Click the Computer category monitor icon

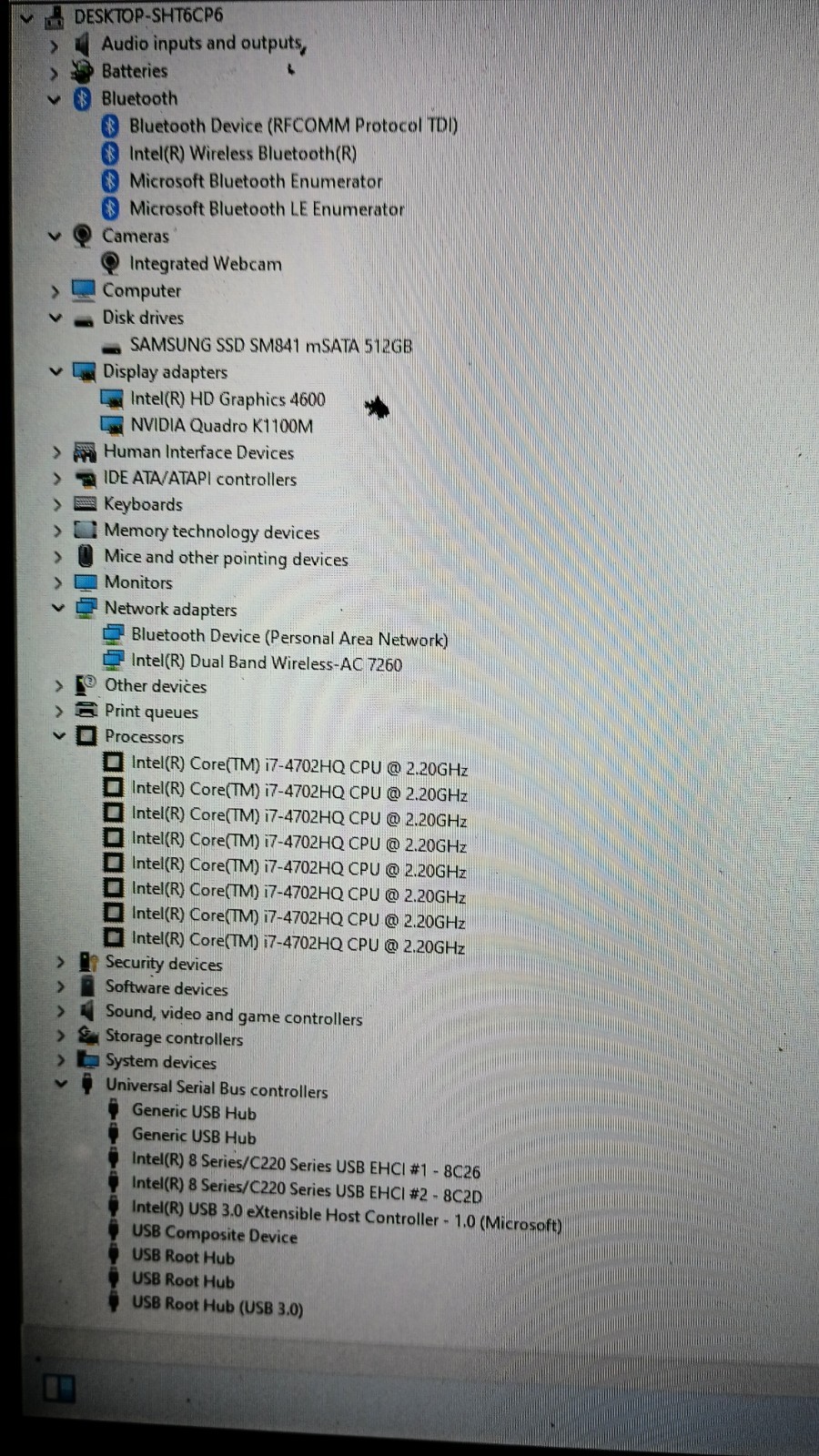(x=84, y=290)
